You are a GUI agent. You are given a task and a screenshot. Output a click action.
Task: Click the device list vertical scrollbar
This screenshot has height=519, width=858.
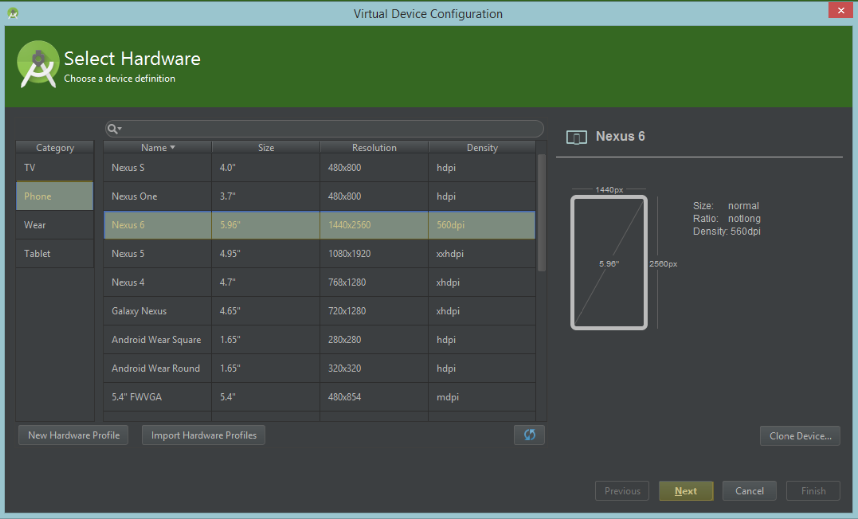tap(542, 212)
